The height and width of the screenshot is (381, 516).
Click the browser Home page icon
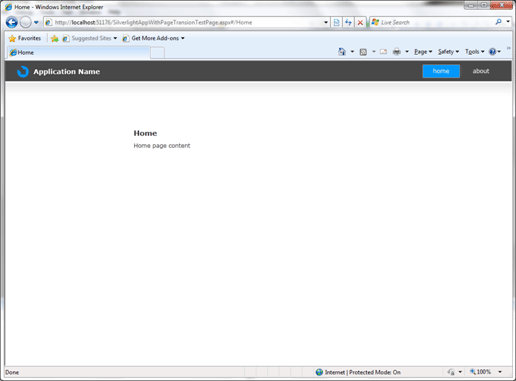coord(342,52)
